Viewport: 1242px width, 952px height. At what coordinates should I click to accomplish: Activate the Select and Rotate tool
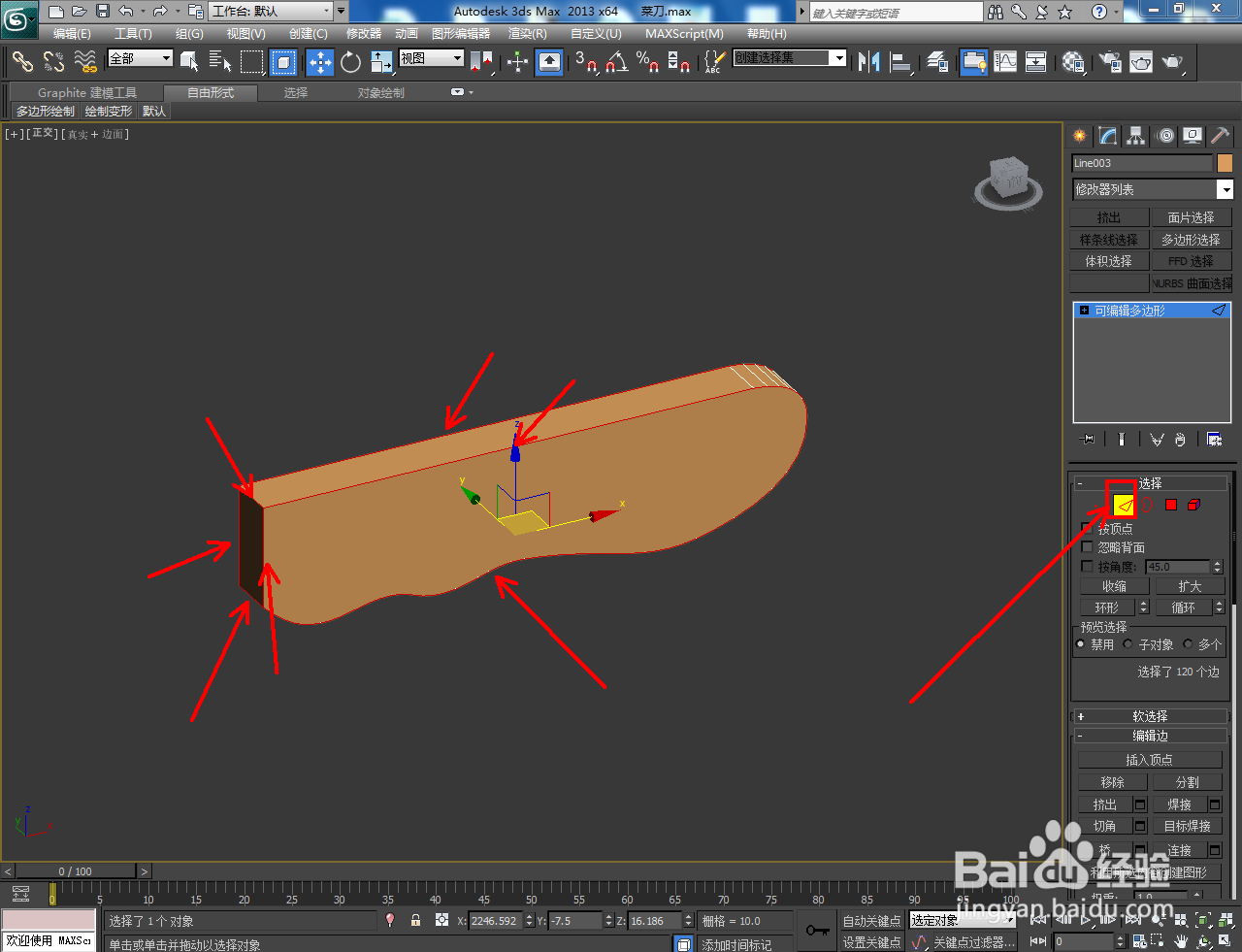351,62
